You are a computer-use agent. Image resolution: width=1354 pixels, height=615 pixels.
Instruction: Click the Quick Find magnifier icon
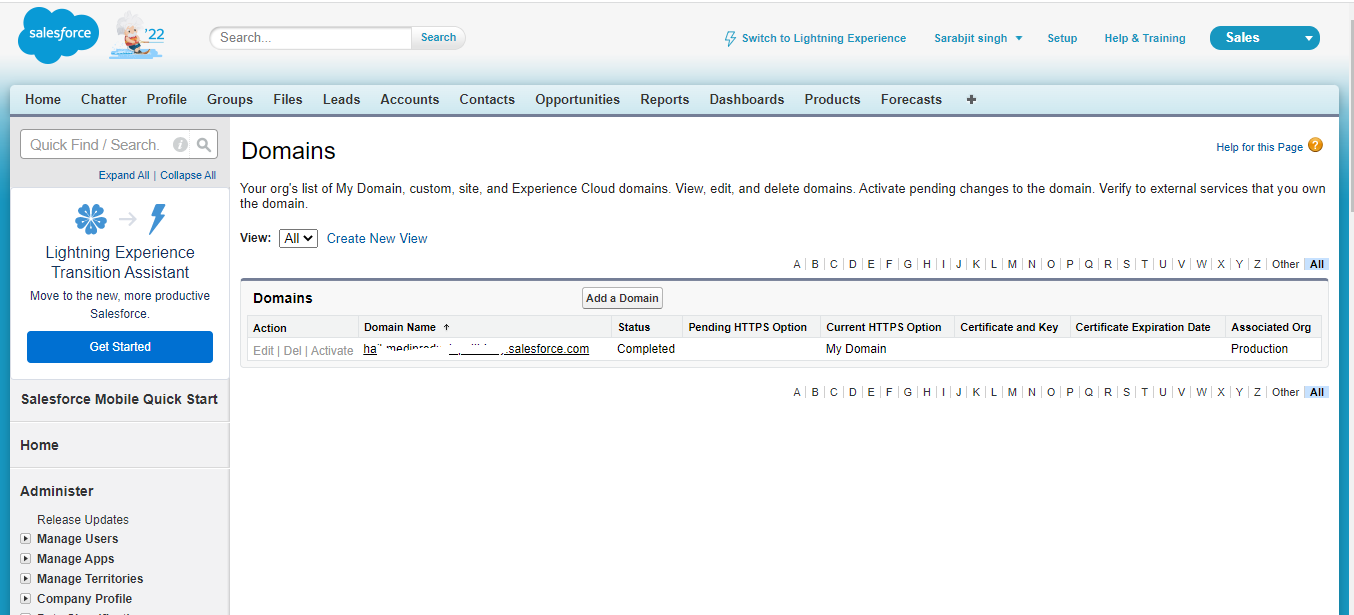(204, 145)
